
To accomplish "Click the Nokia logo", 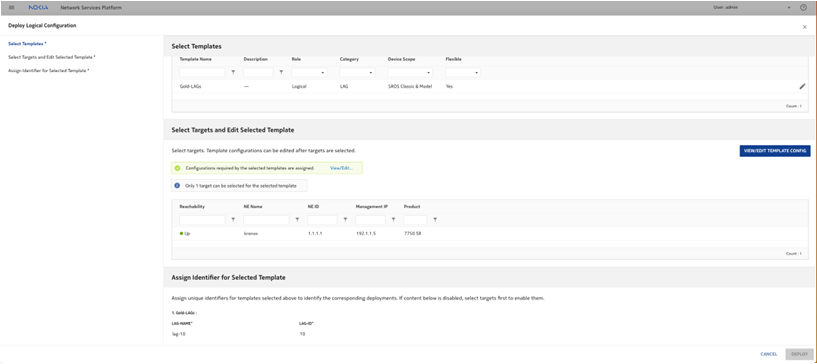I will pyautogui.click(x=39, y=7).
